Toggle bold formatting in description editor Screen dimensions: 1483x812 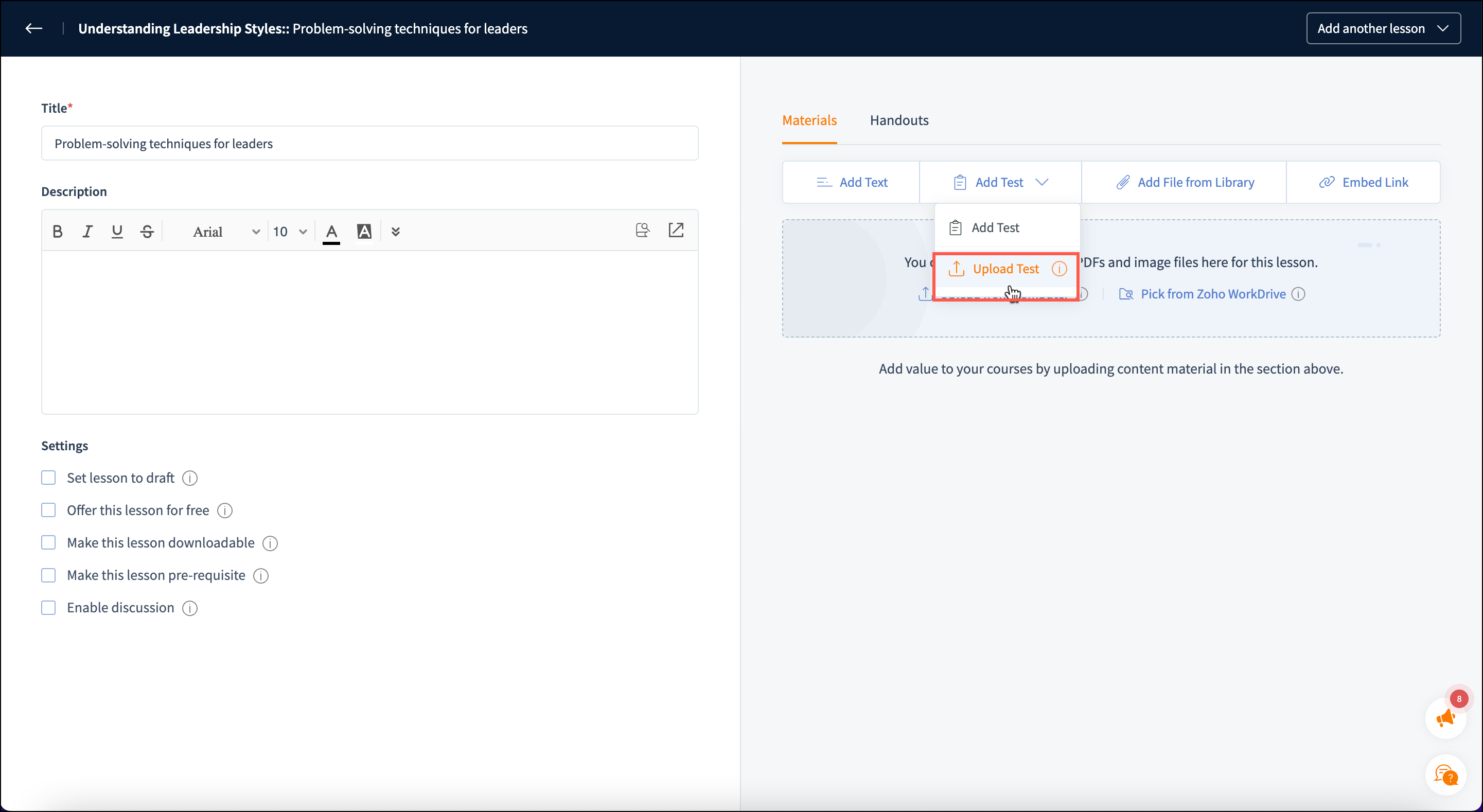pos(57,232)
